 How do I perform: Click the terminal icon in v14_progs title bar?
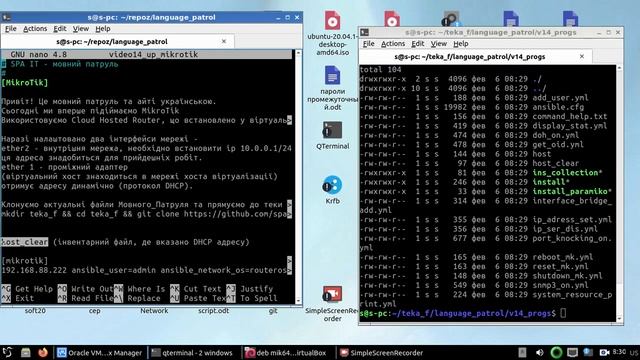[x=364, y=32]
